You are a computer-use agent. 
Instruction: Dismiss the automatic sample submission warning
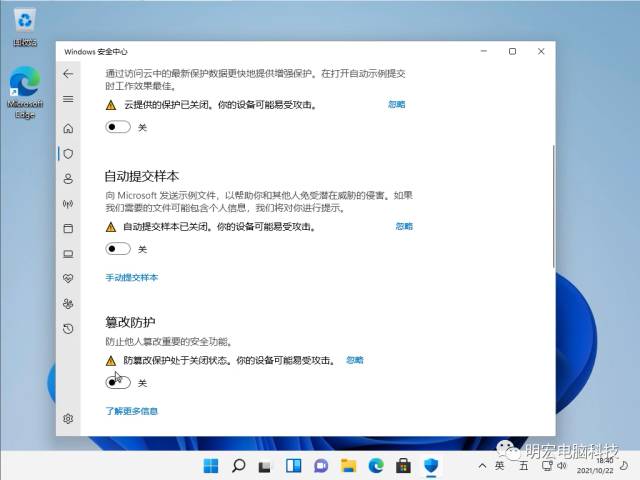click(x=404, y=226)
